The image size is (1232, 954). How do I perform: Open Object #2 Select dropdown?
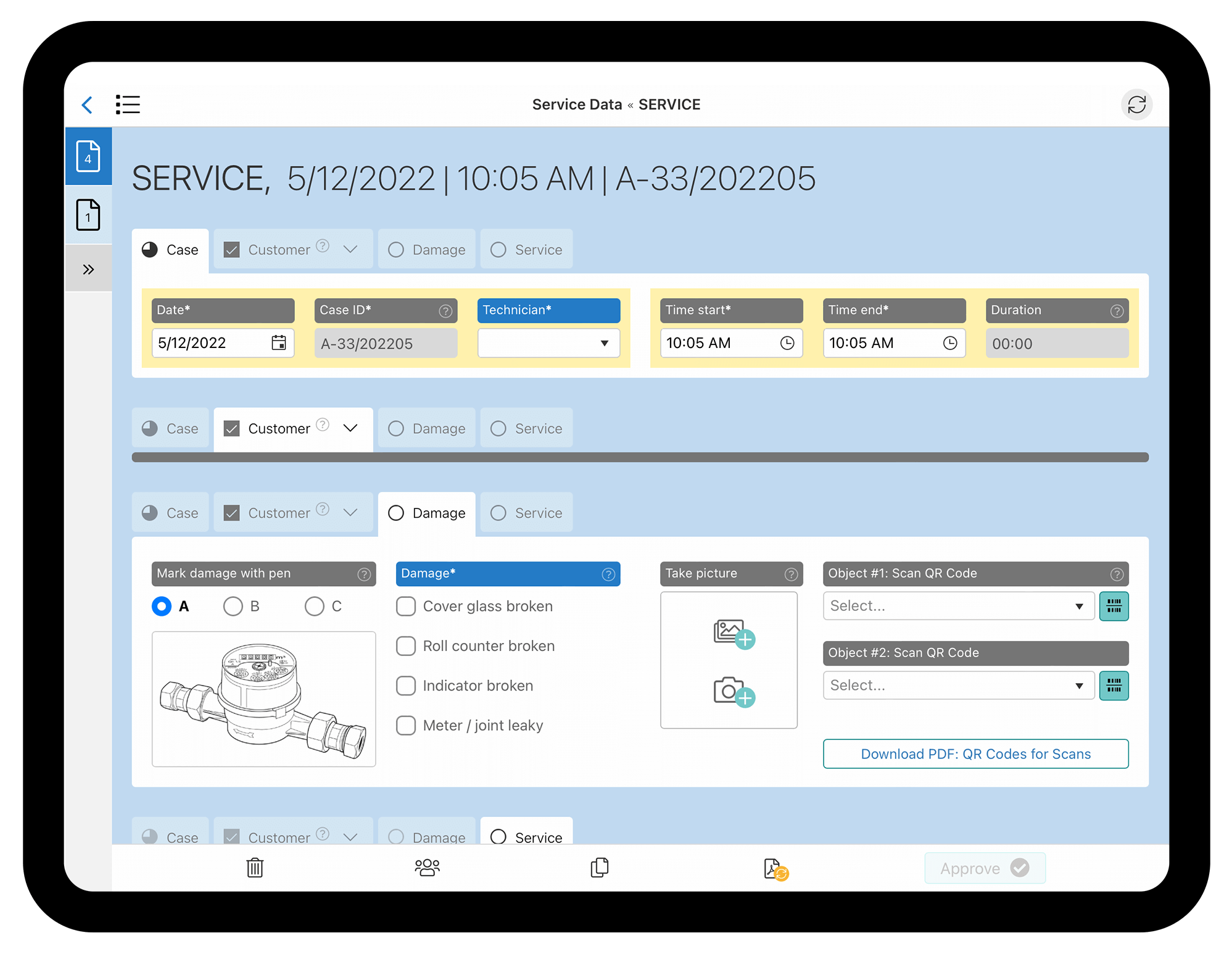(958, 686)
